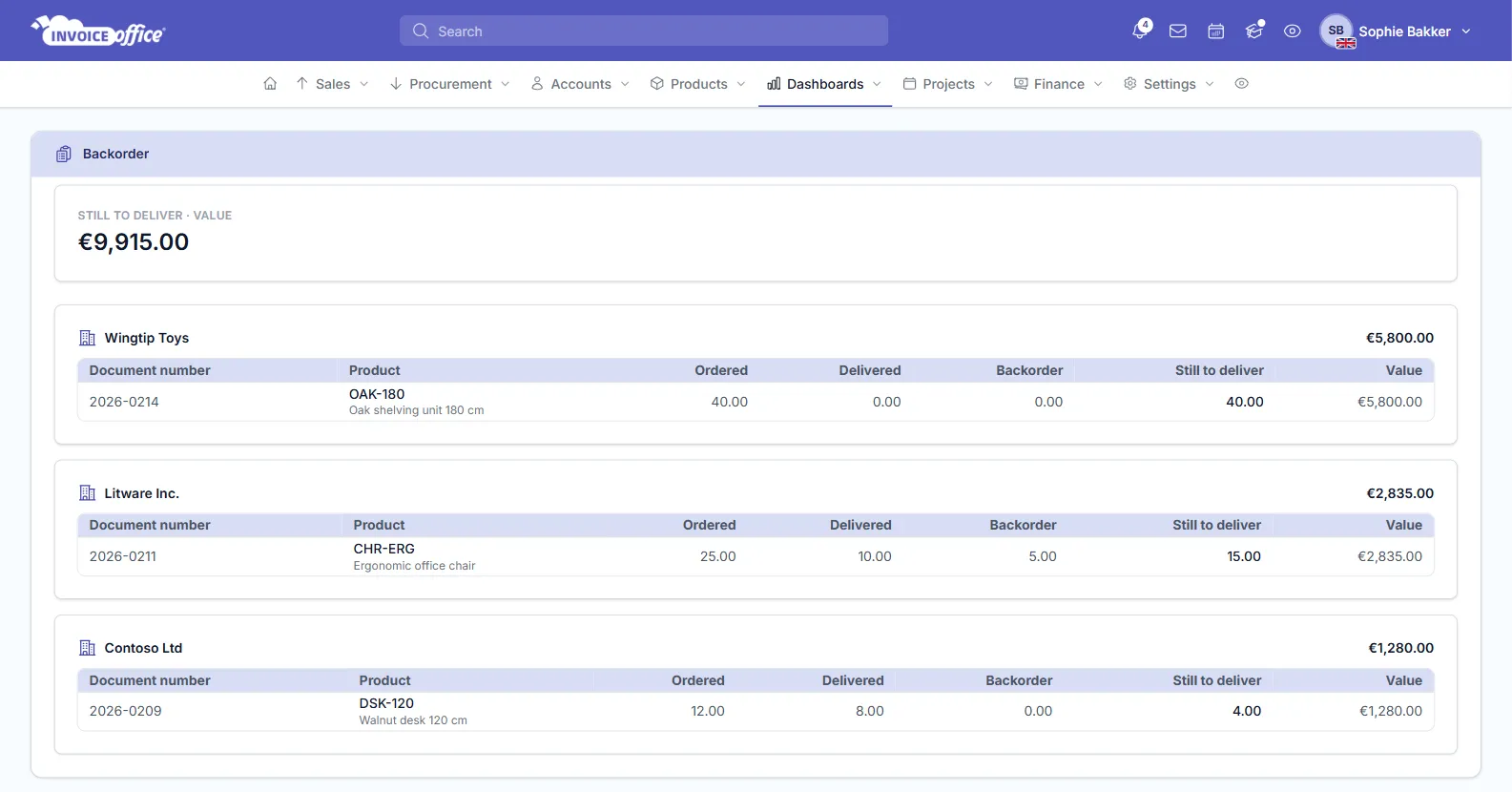Image resolution: width=1512 pixels, height=792 pixels.
Task: Click the building icon beside Contoso Ltd
Action: (88, 648)
